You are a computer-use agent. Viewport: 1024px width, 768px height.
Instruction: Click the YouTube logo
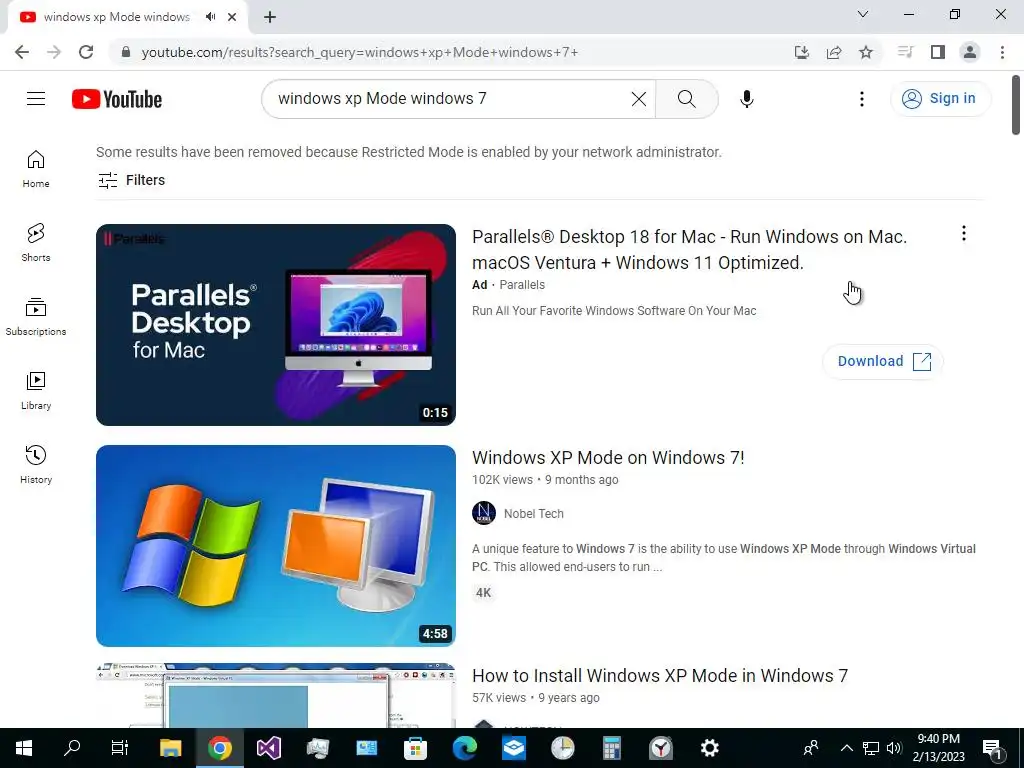[117, 99]
